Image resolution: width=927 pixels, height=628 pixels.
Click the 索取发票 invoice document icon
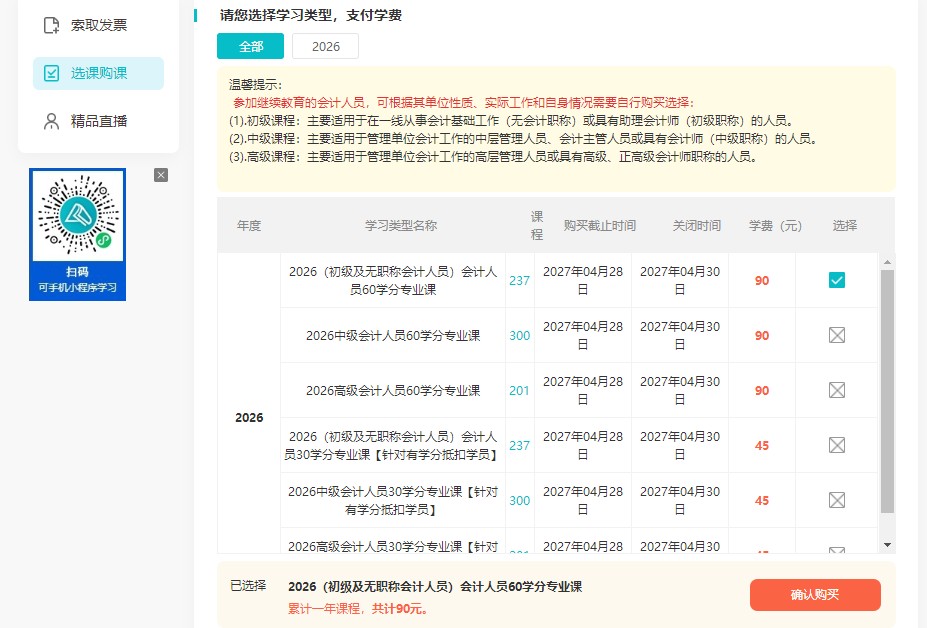pos(51,25)
